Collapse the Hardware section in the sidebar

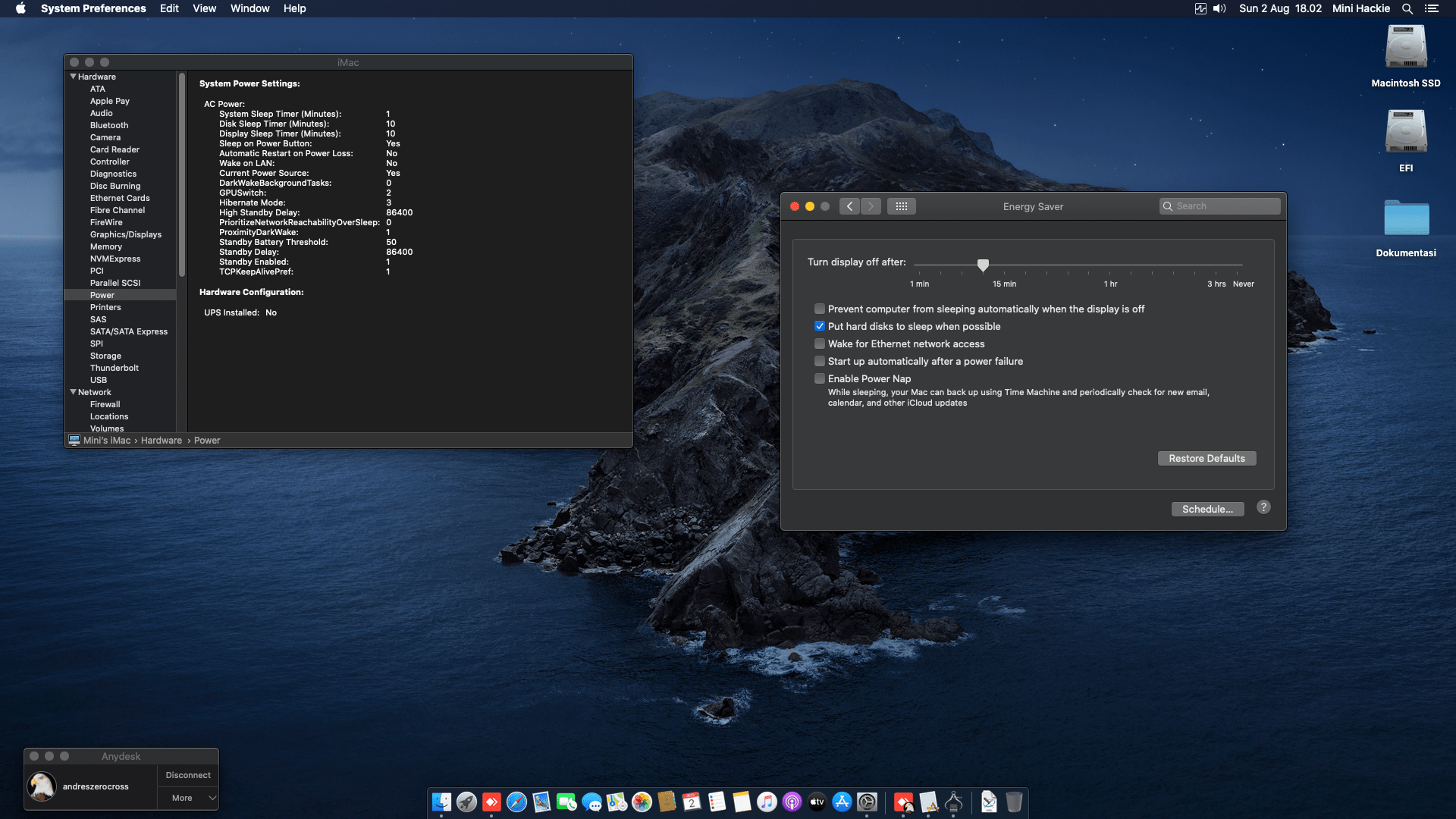pos(74,77)
